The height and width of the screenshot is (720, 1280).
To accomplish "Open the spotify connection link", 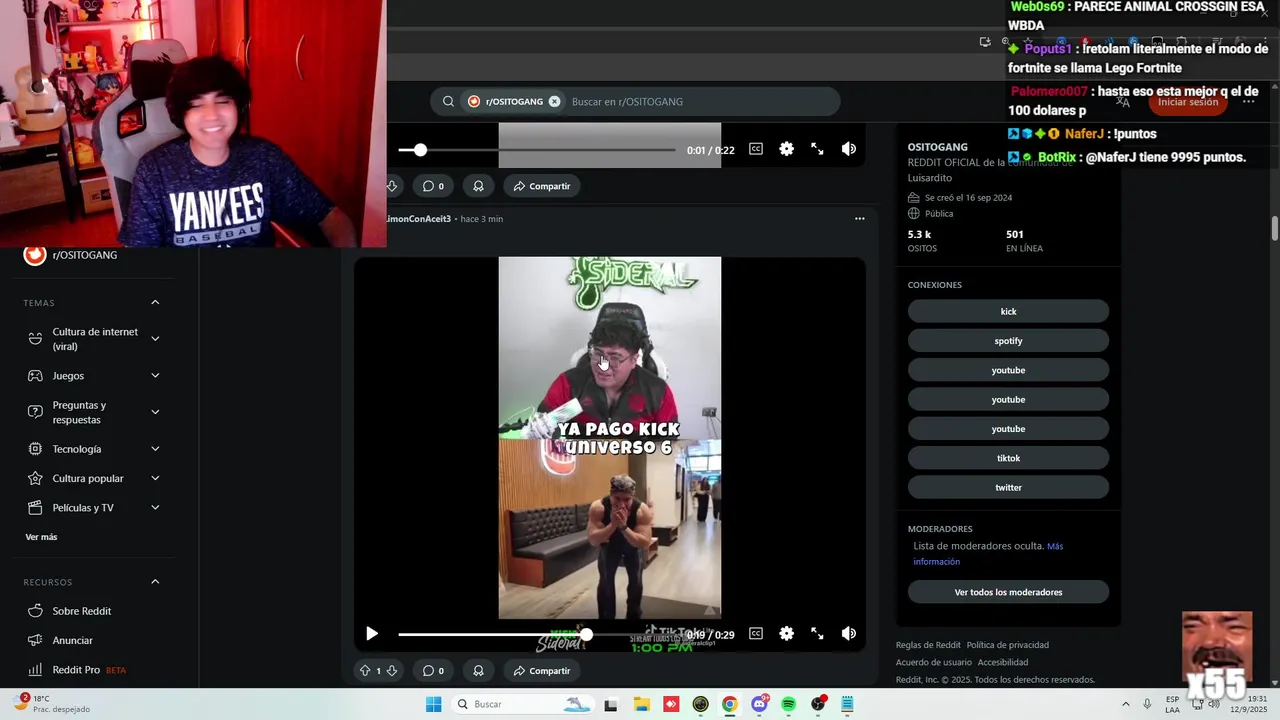I will pyautogui.click(x=1008, y=341).
